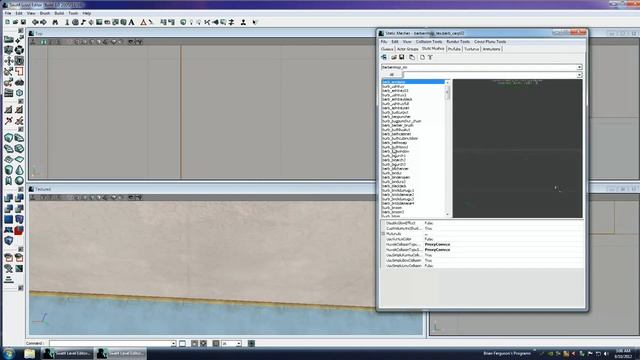Select the highlighted first mesh in list
Screen dimensions: 640x360
click(x=413, y=82)
